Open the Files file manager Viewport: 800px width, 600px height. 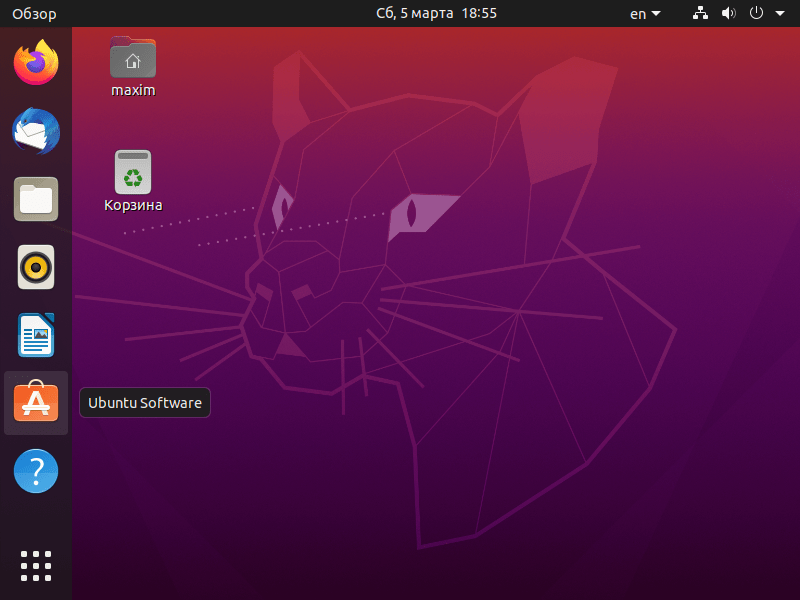pos(35,199)
